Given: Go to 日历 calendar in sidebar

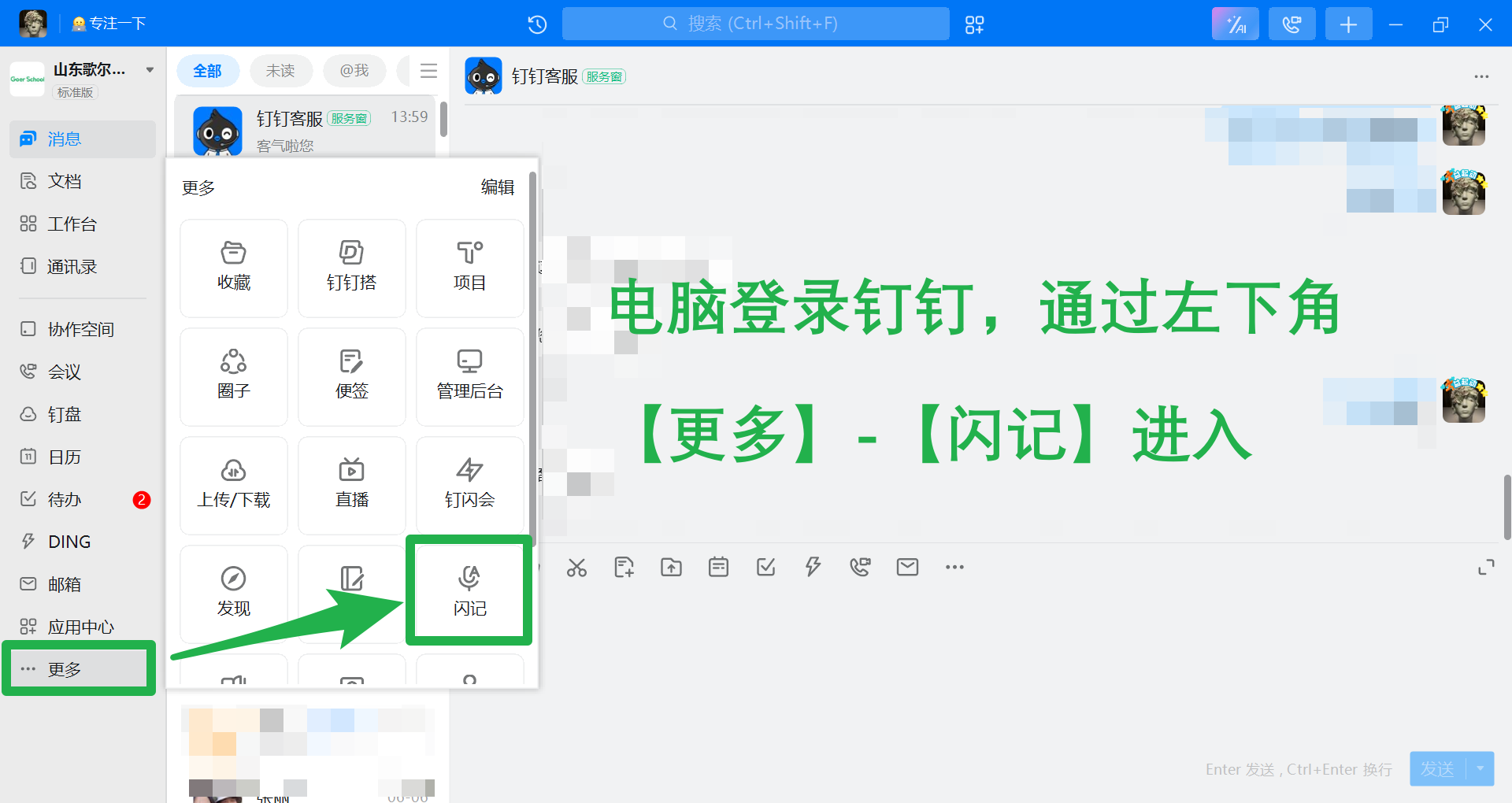Looking at the screenshot, I should (83, 457).
